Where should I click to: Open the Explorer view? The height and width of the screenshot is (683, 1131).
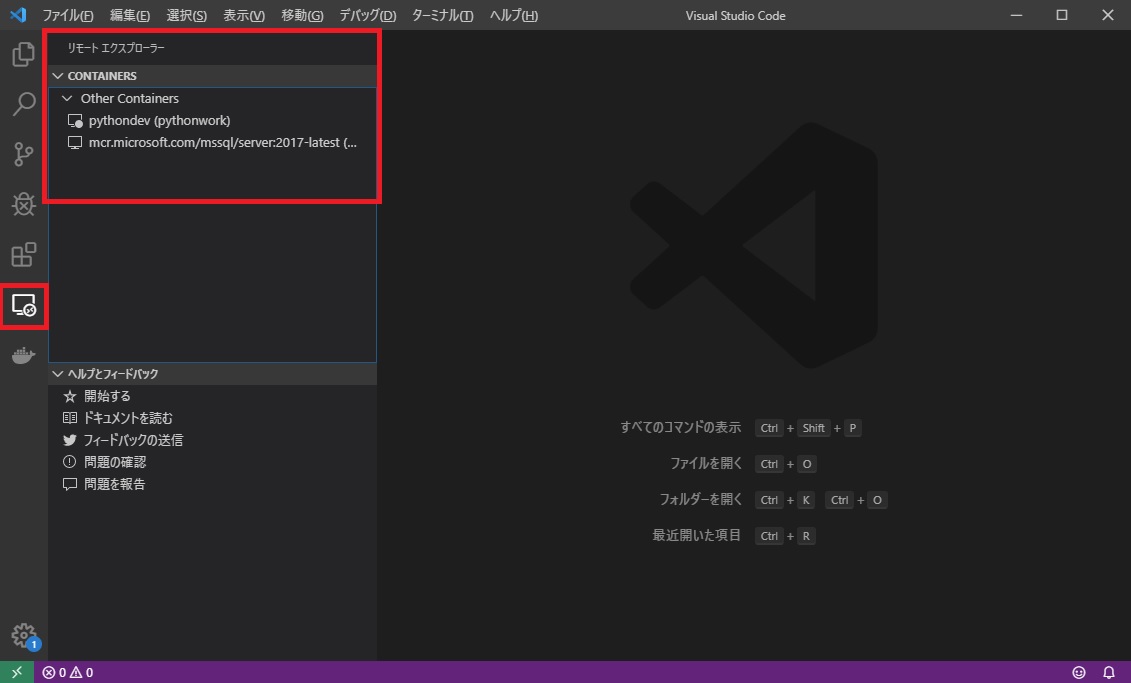click(23, 55)
